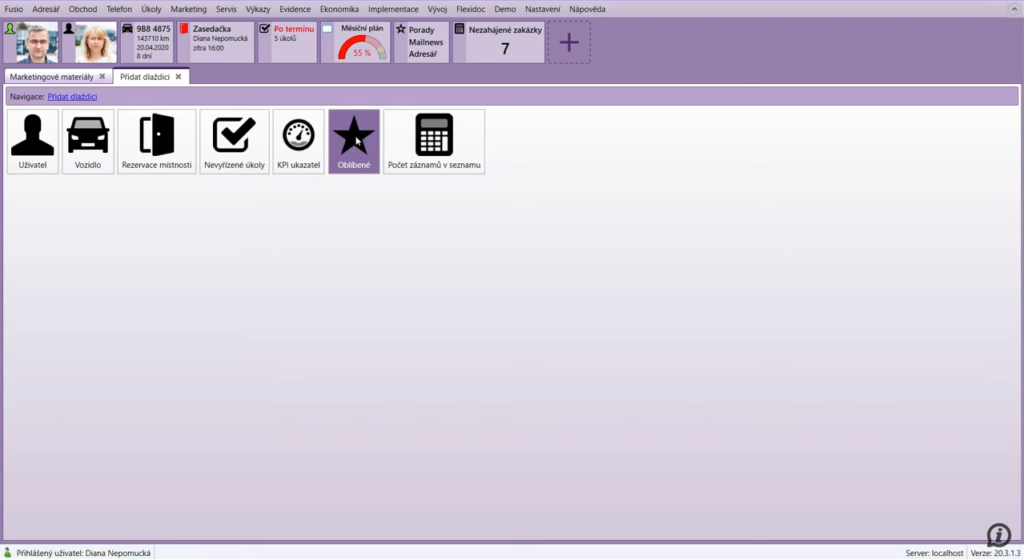Screen dimensions: 1024x560
Task: Click the info icon in bottom-right corner
Action: [x=998, y=534]
